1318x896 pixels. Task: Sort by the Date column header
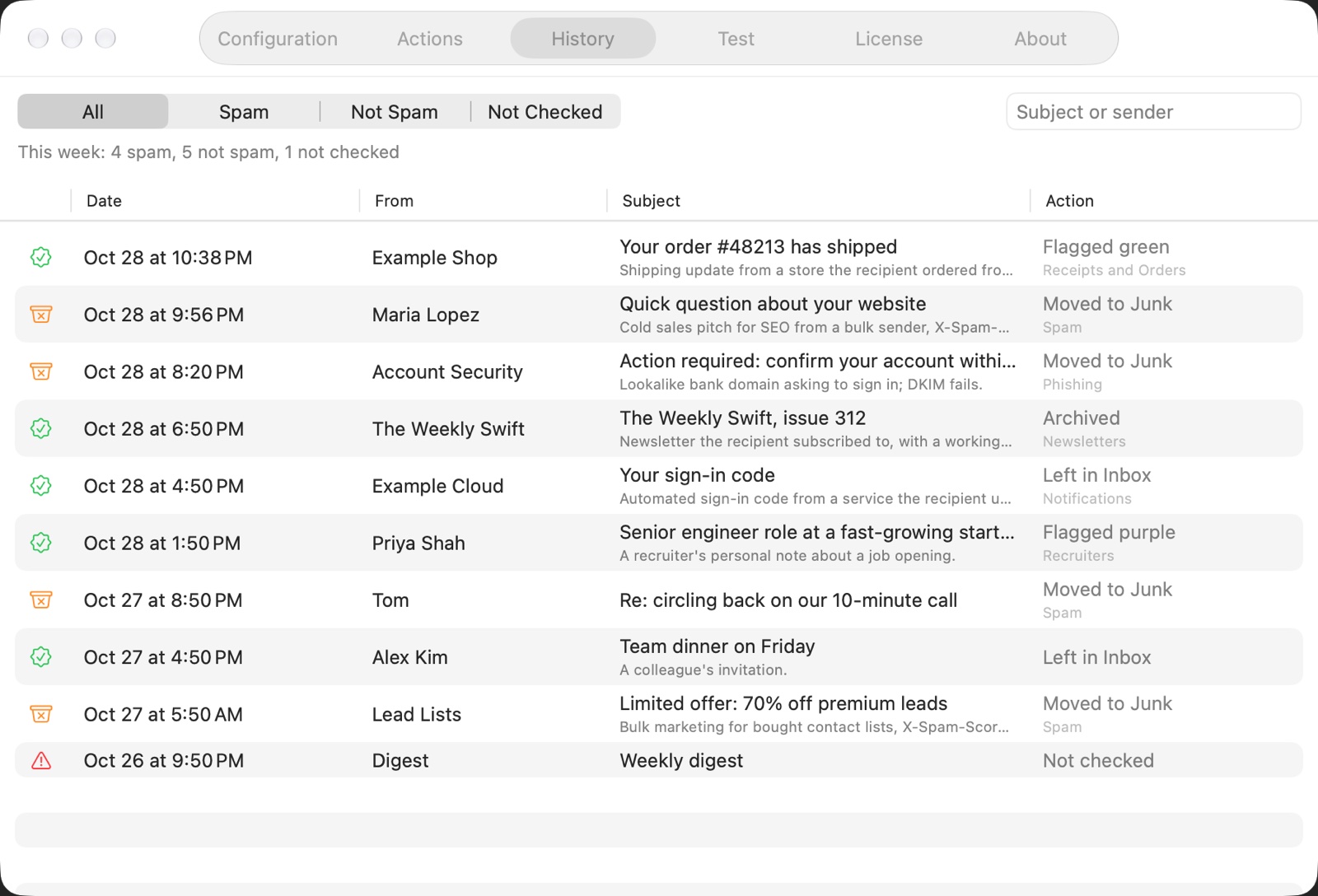tap(105, 201)
